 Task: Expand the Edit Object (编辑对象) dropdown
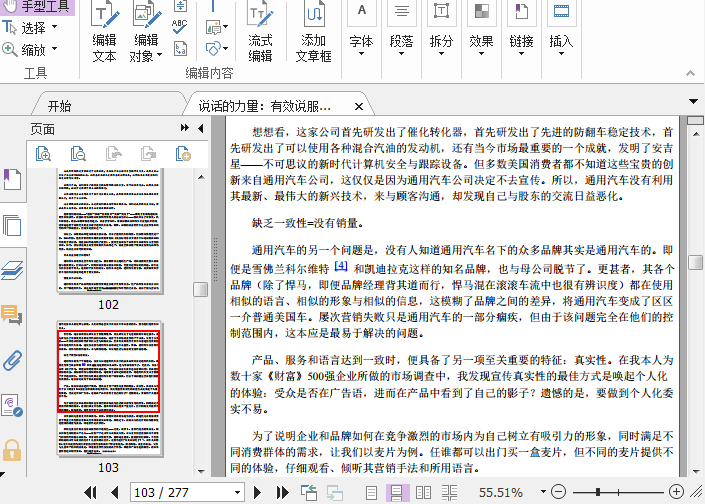click(159, 56)
